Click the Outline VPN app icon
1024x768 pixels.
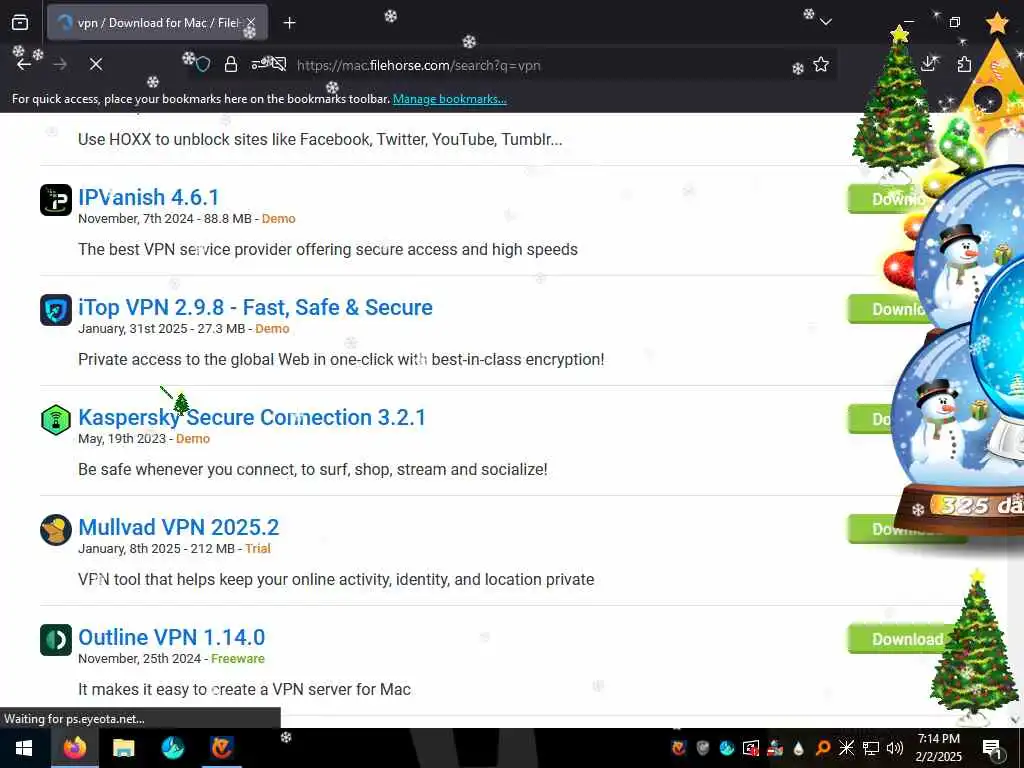point(56,640)
